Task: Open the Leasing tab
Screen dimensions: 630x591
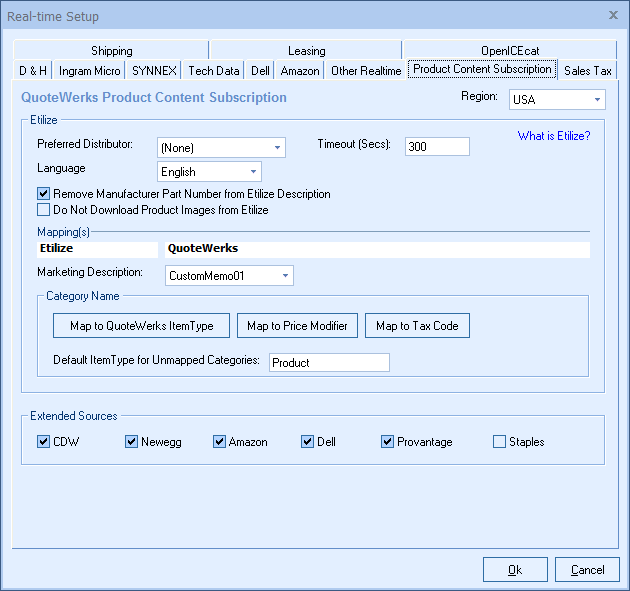Action: [x=306, y=50]
